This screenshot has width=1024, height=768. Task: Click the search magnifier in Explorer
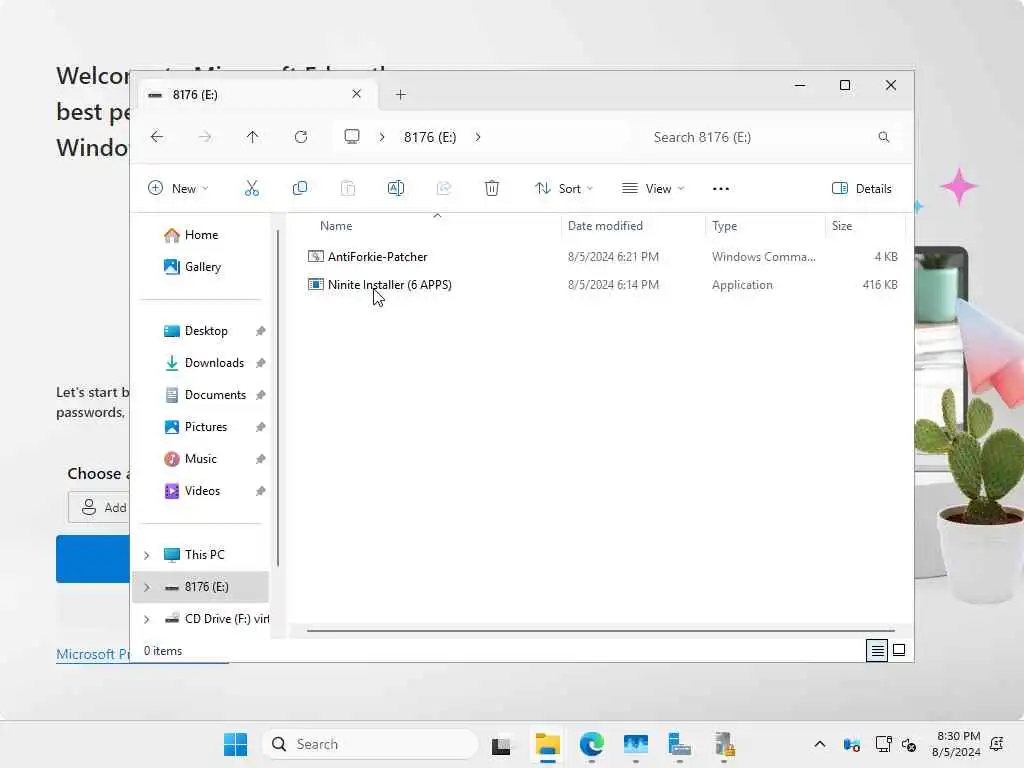[884, 137]
